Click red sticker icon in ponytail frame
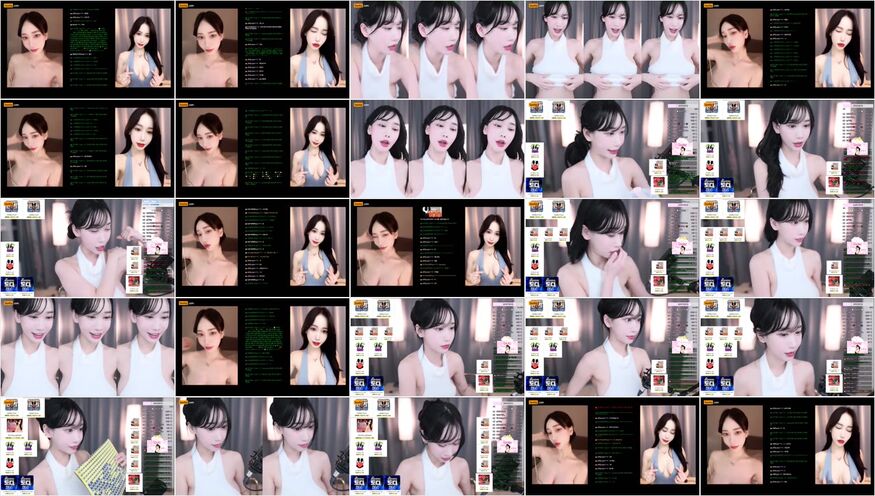 (658, 183)
